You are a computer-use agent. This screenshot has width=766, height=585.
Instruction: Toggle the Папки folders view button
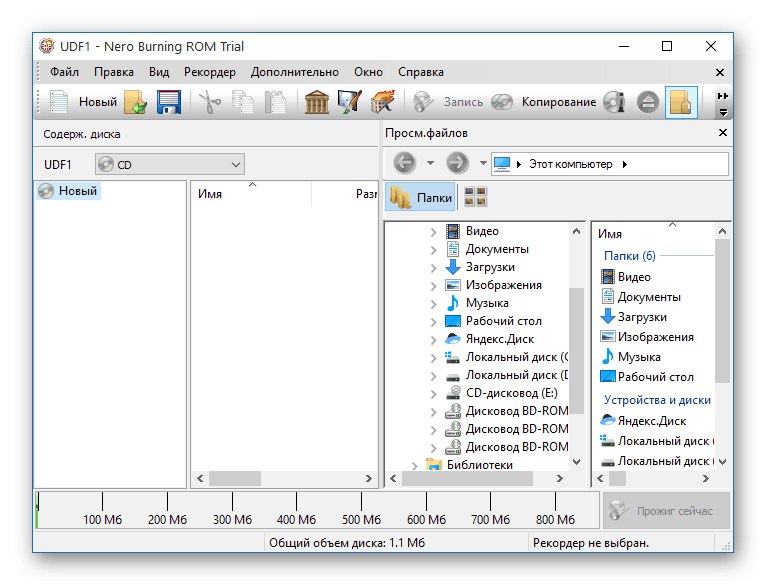tap(421, 198)
